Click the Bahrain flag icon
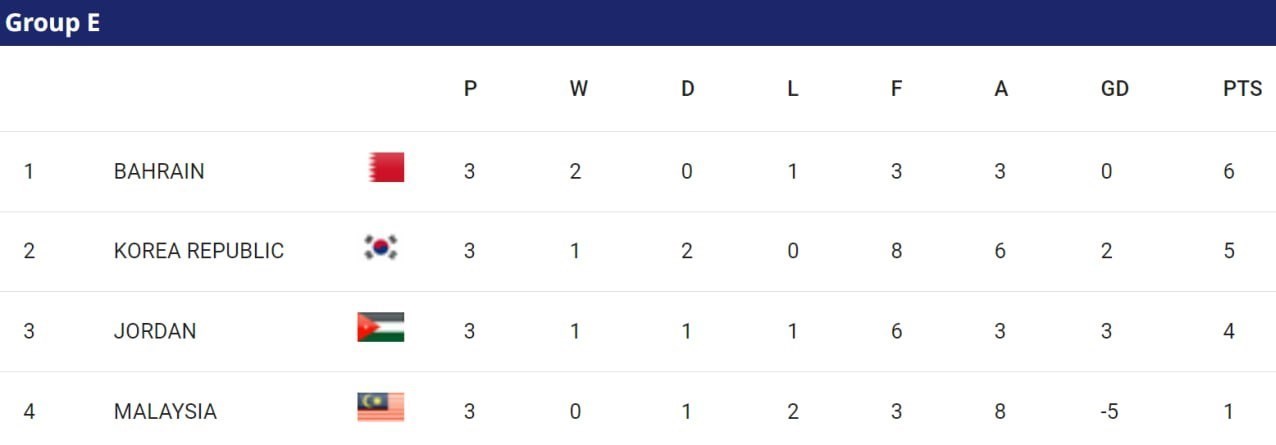 (x=385, y=167)
